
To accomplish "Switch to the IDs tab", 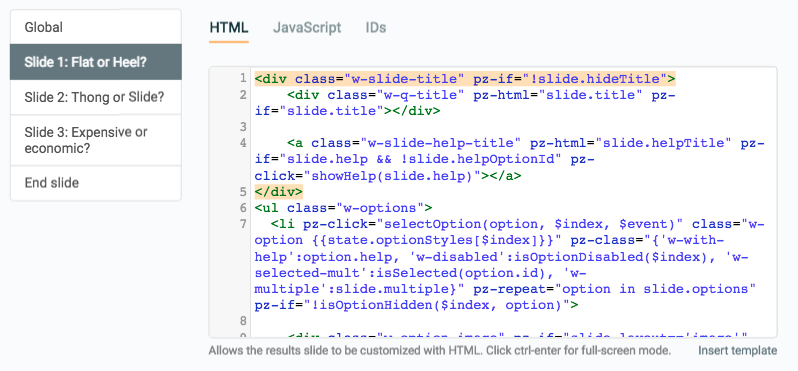I will point(376,27).
